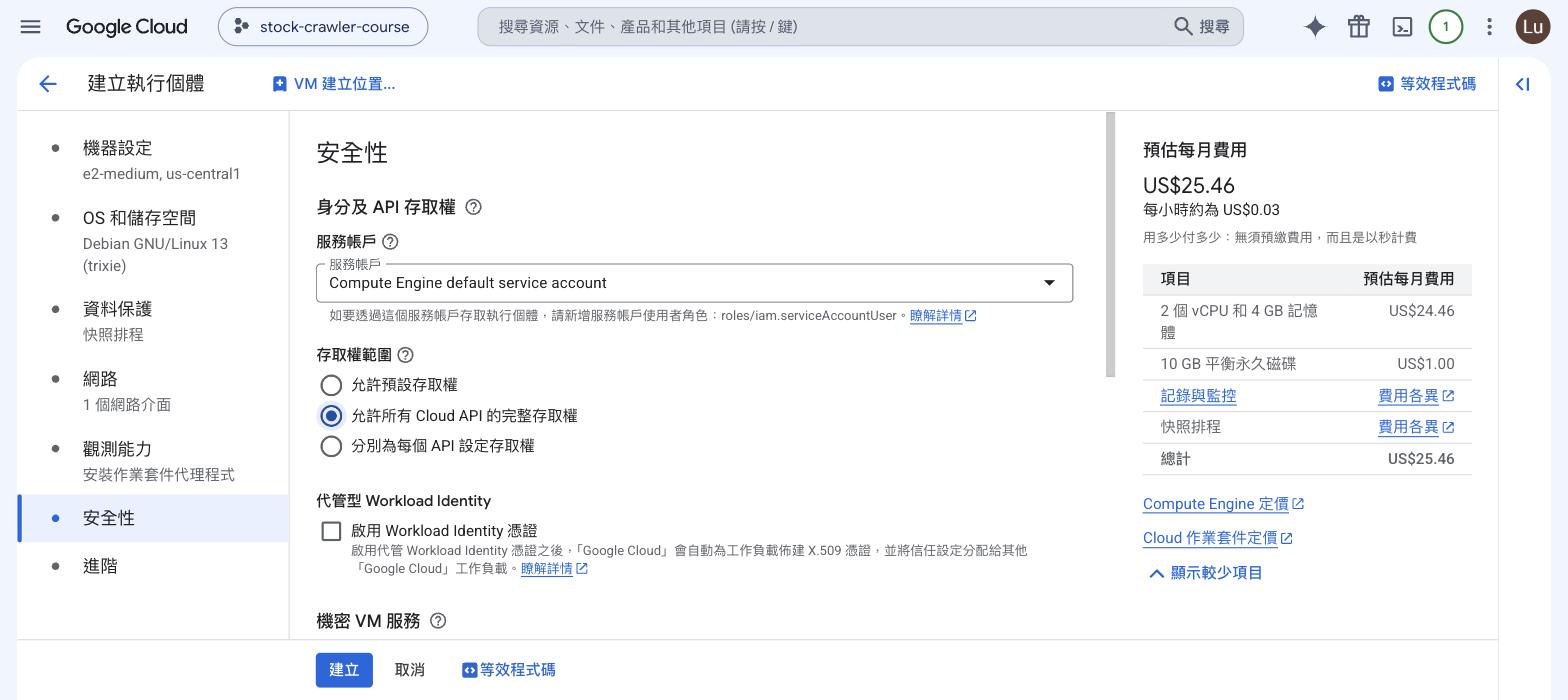Open Gemini AI assistant sparkle icon
This screenshot has width=1568, height=700.
point(1315,27)
